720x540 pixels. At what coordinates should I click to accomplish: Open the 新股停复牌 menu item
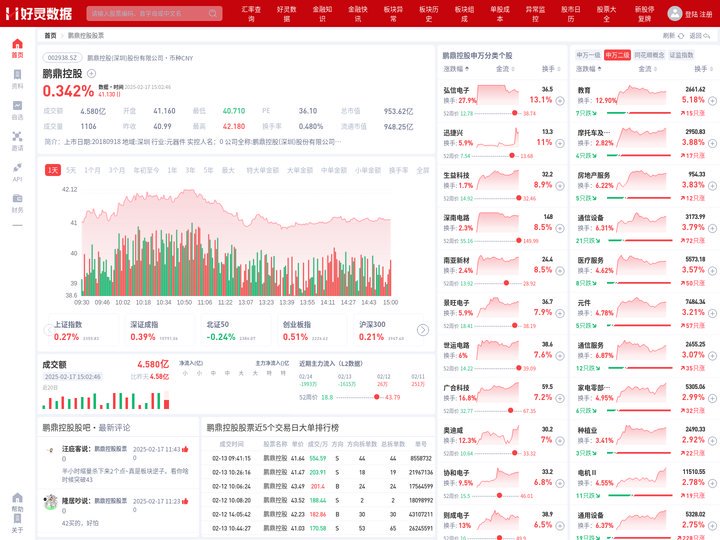644,14
